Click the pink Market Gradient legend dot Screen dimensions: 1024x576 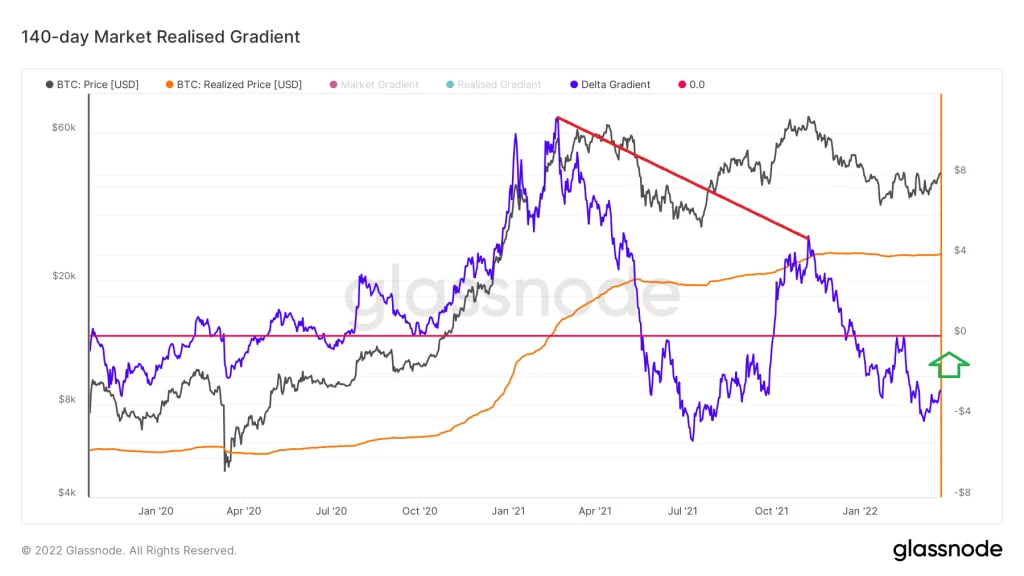pos(334,85)
